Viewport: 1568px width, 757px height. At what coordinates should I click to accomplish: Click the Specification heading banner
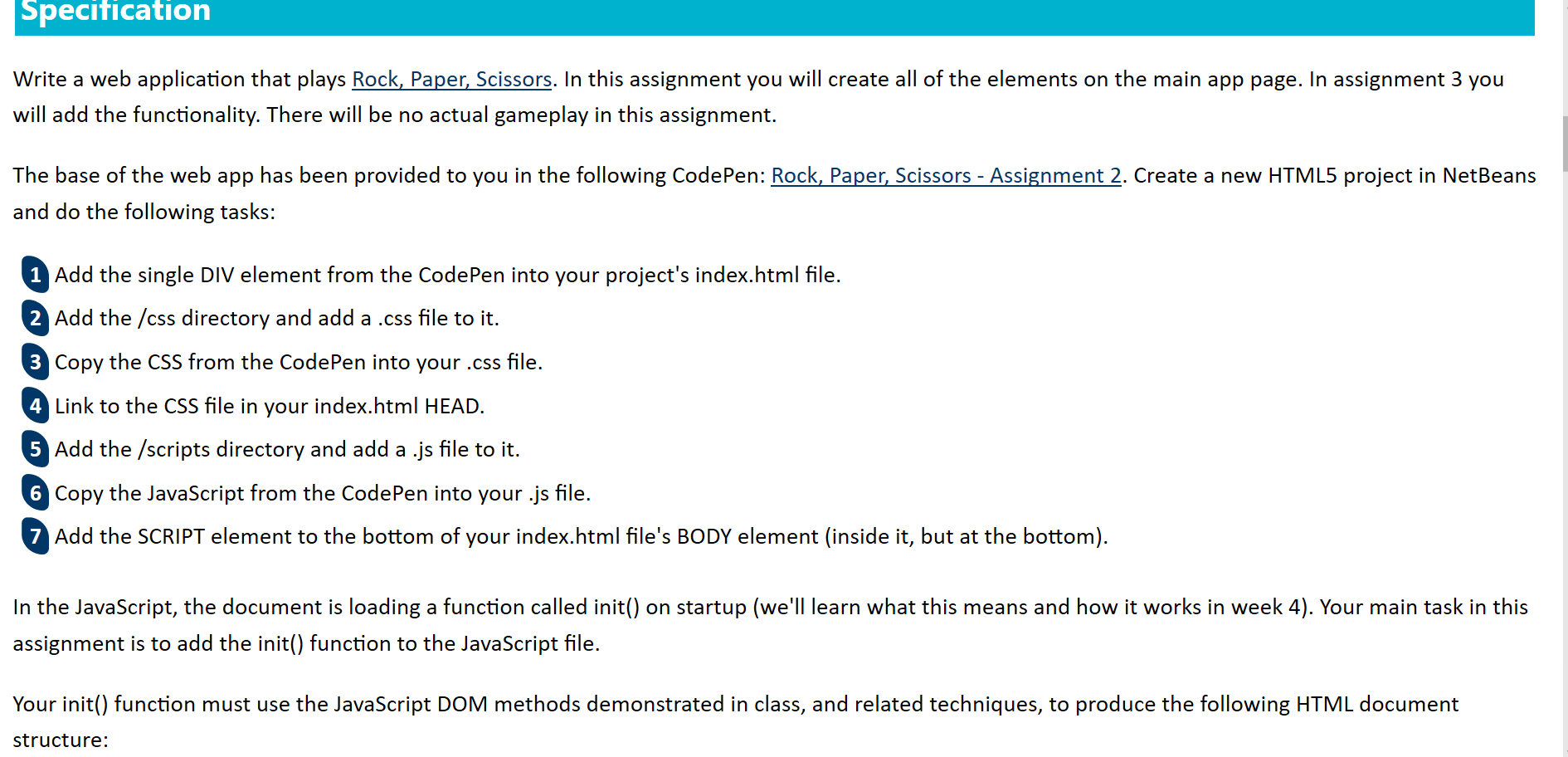tap(774, 15)
